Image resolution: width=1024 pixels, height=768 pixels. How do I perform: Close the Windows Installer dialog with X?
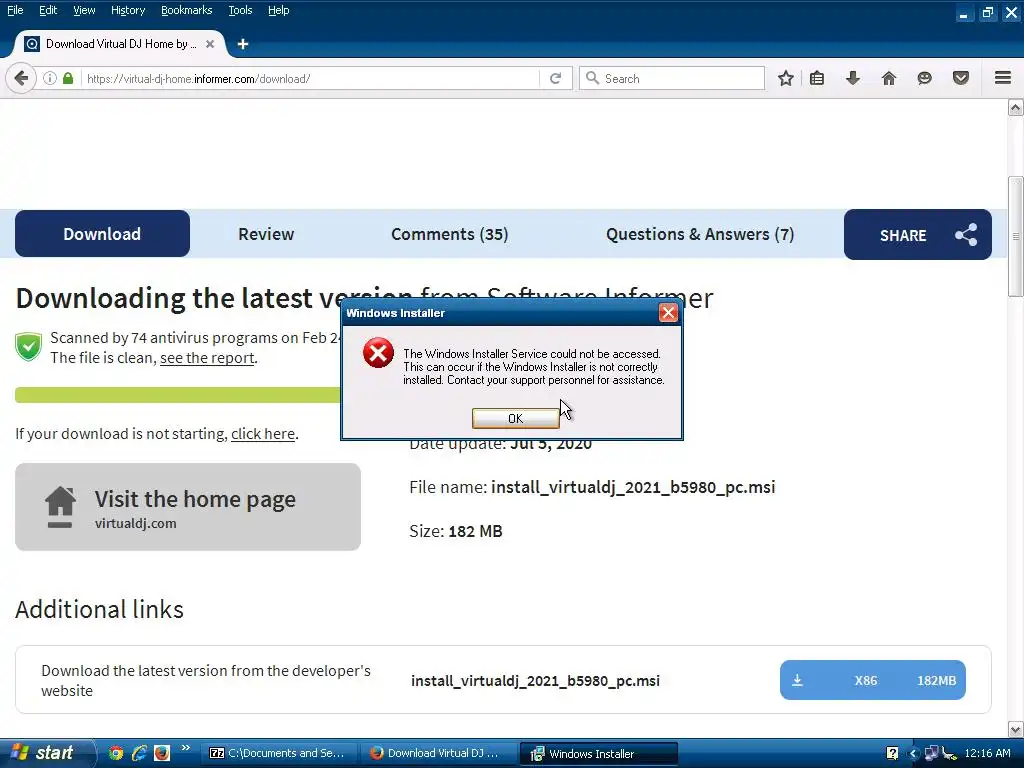click(x=667, y=313)
